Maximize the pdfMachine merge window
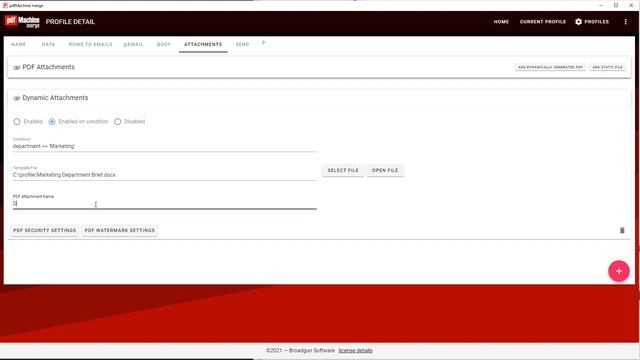The image size is (640, 360). click(616, 5)
